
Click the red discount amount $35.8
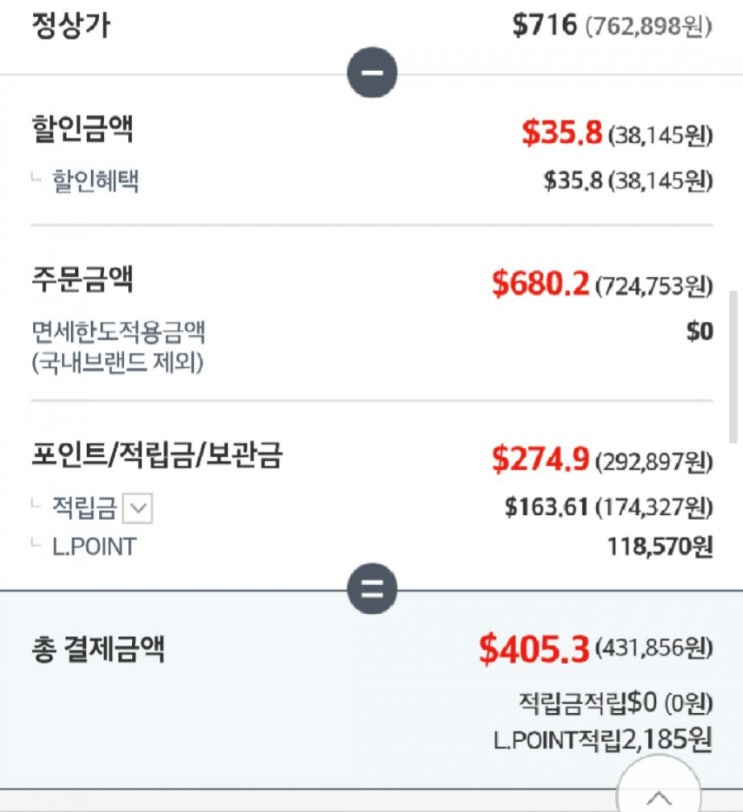[562, 132]
